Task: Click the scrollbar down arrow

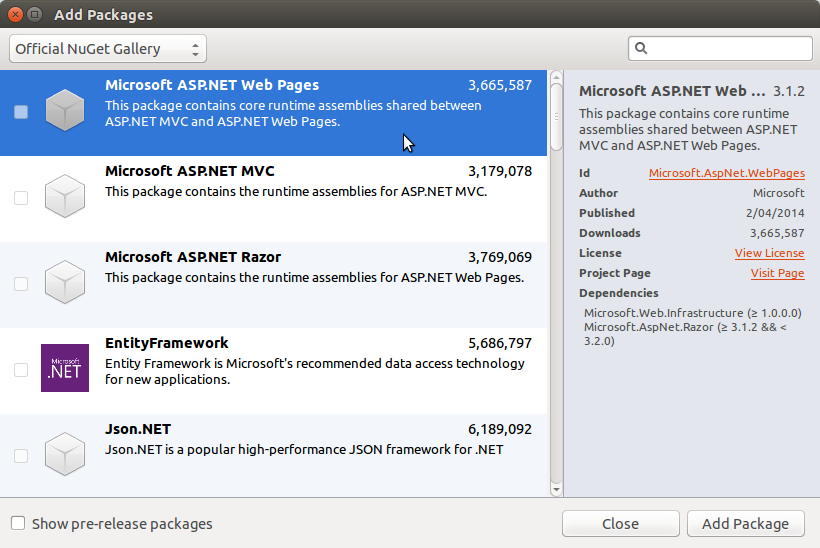Action: tap(556, 490)
